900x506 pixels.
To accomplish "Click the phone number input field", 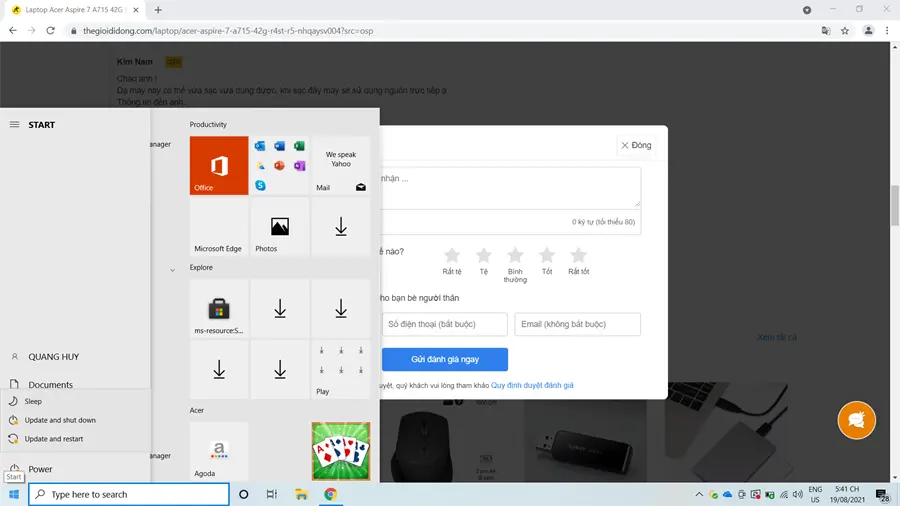I will coord(445,324).
